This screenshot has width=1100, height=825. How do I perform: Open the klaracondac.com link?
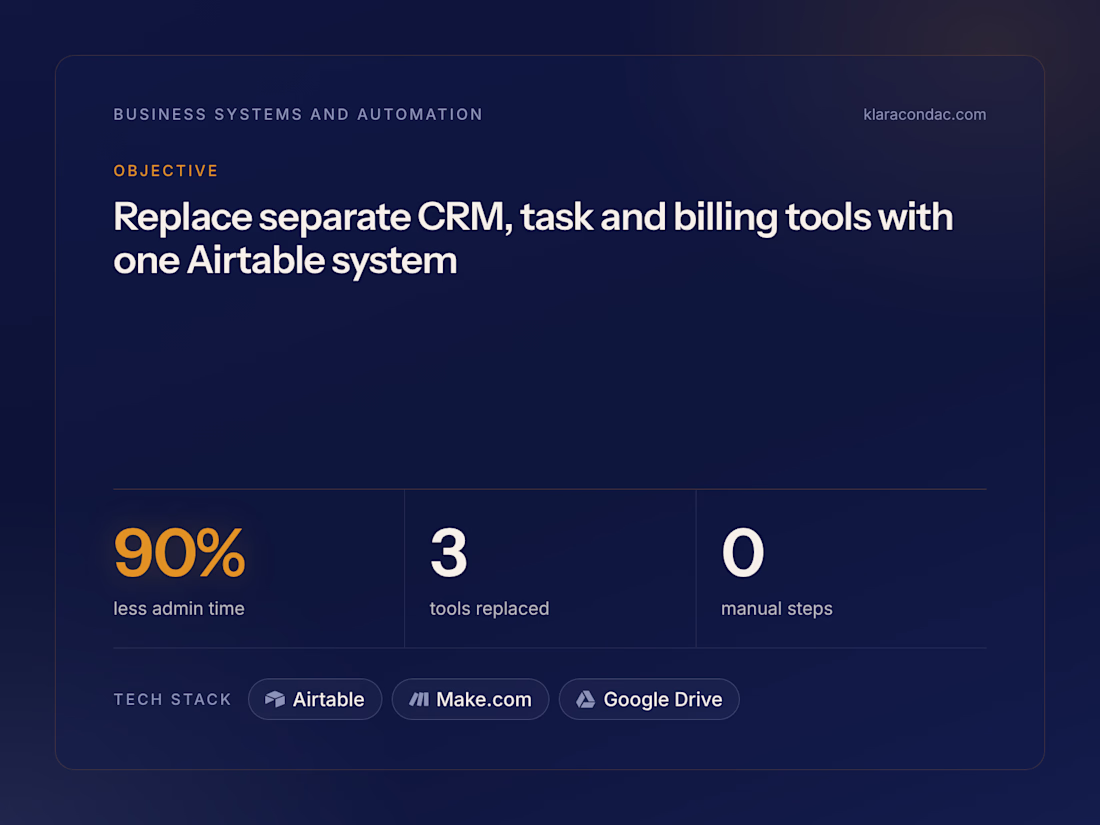point(925,114)
